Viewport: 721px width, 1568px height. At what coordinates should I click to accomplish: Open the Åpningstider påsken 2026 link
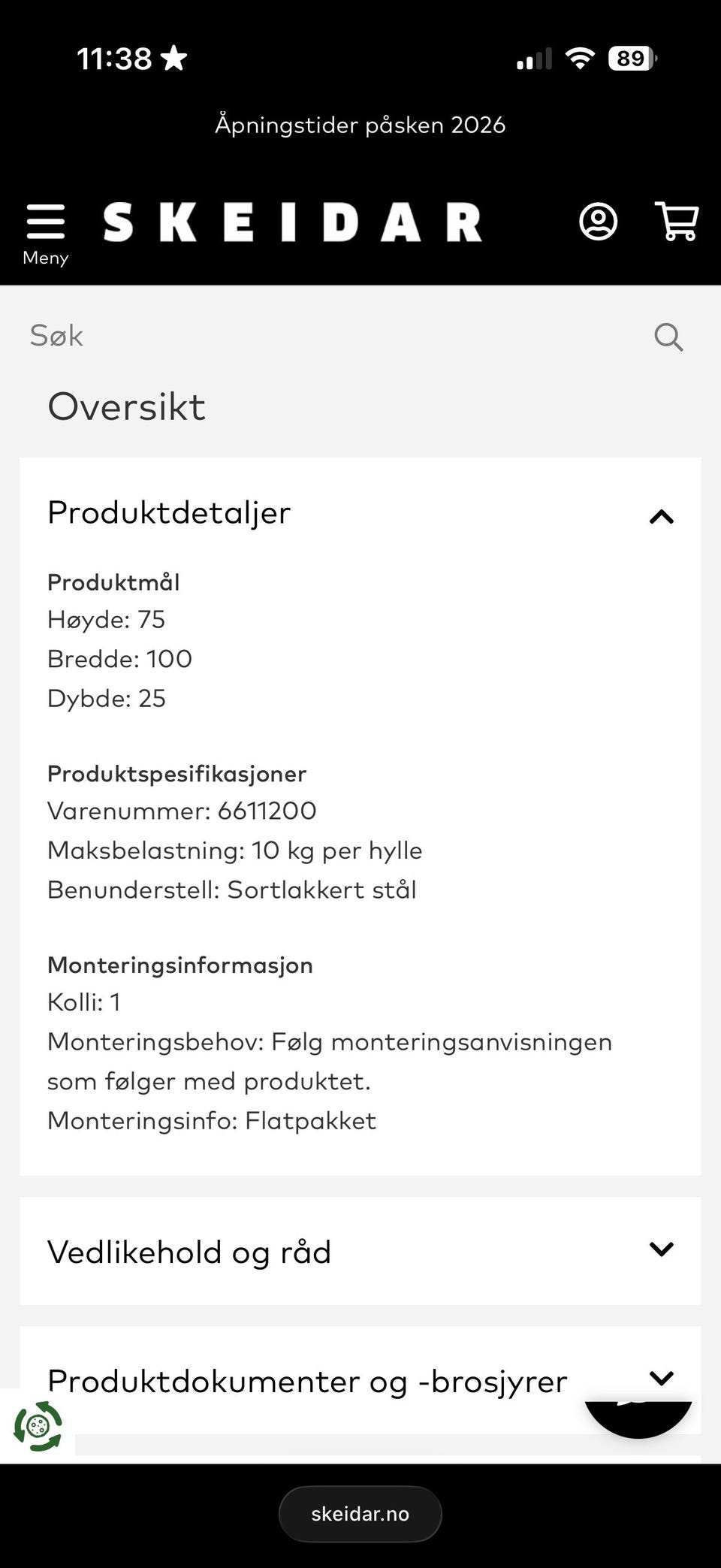coord(360,125)
